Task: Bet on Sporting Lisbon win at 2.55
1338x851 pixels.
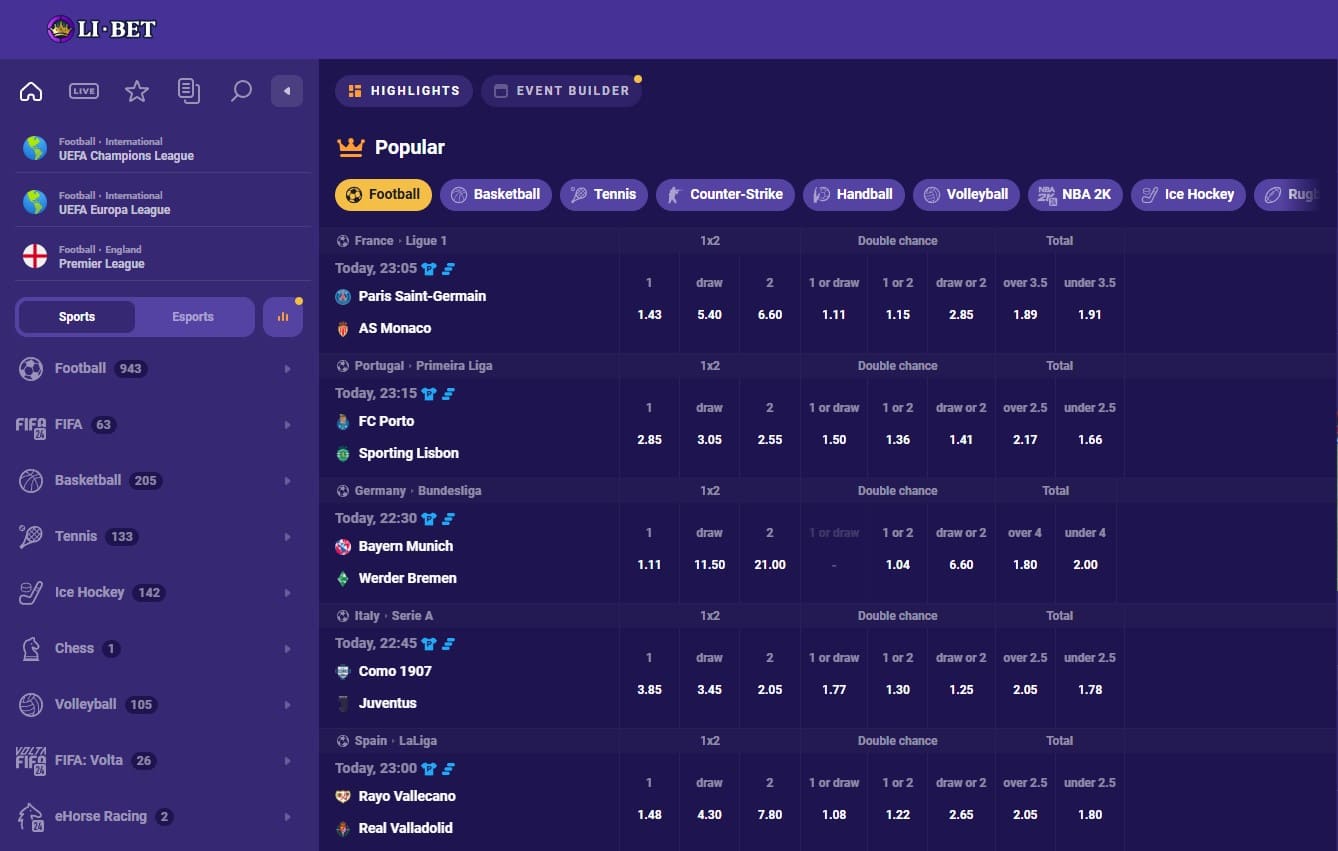Action: 769,440
